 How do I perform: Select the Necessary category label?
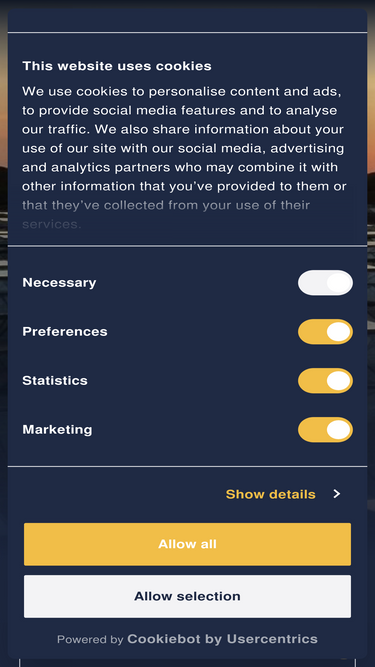(x=59, y=282)
